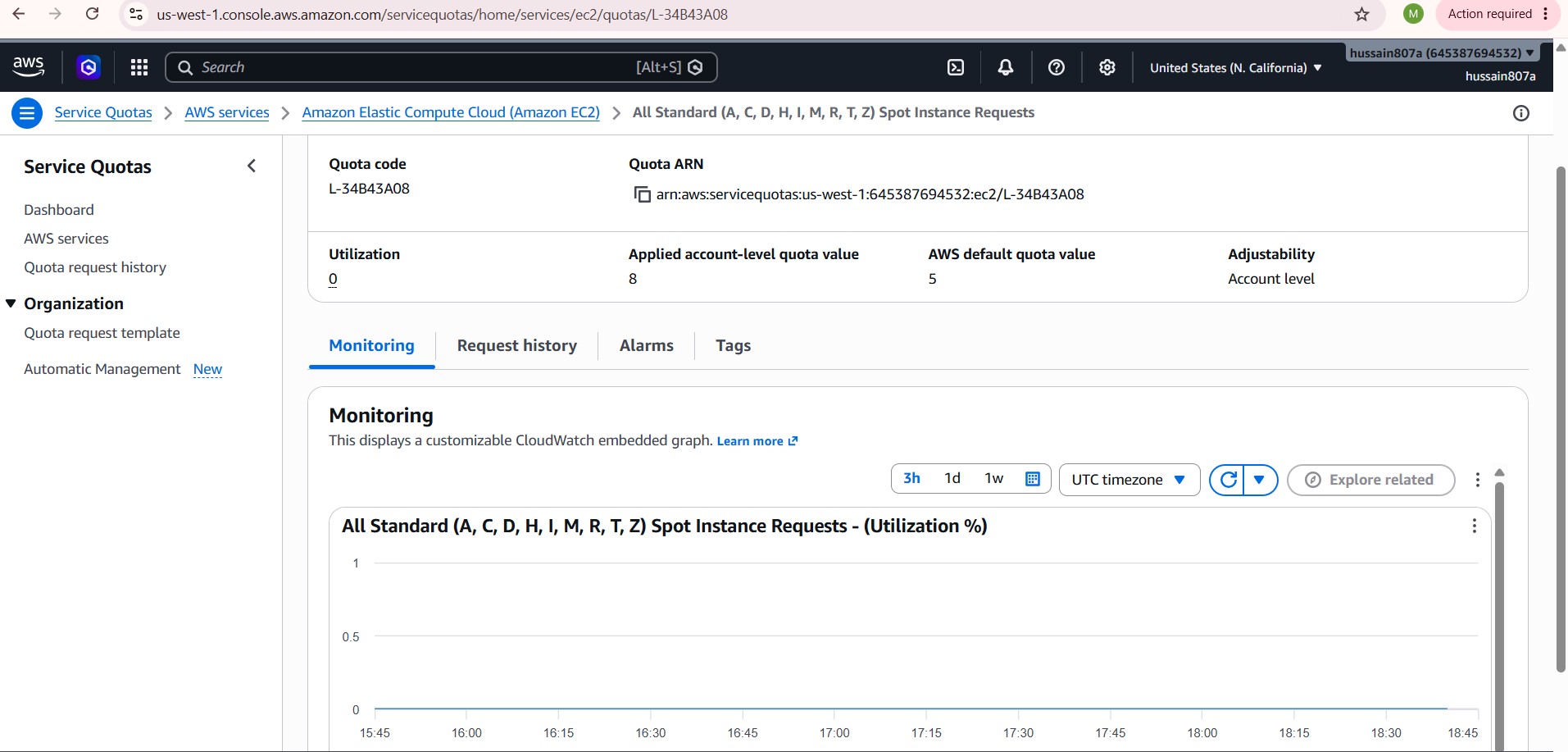Click the browser address bar URL

coord(442,14)
